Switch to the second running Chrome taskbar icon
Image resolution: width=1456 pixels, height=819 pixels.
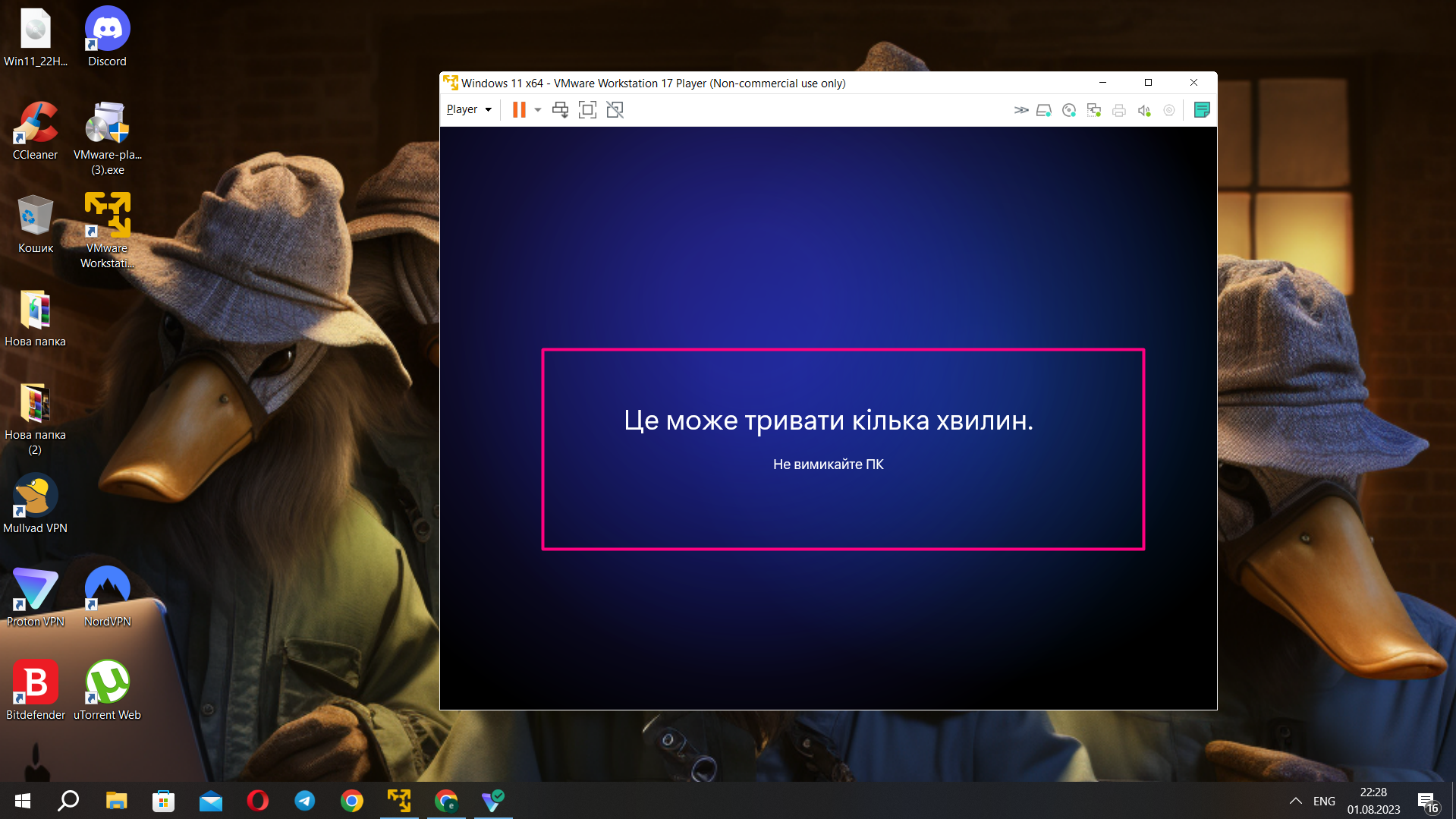446,801
